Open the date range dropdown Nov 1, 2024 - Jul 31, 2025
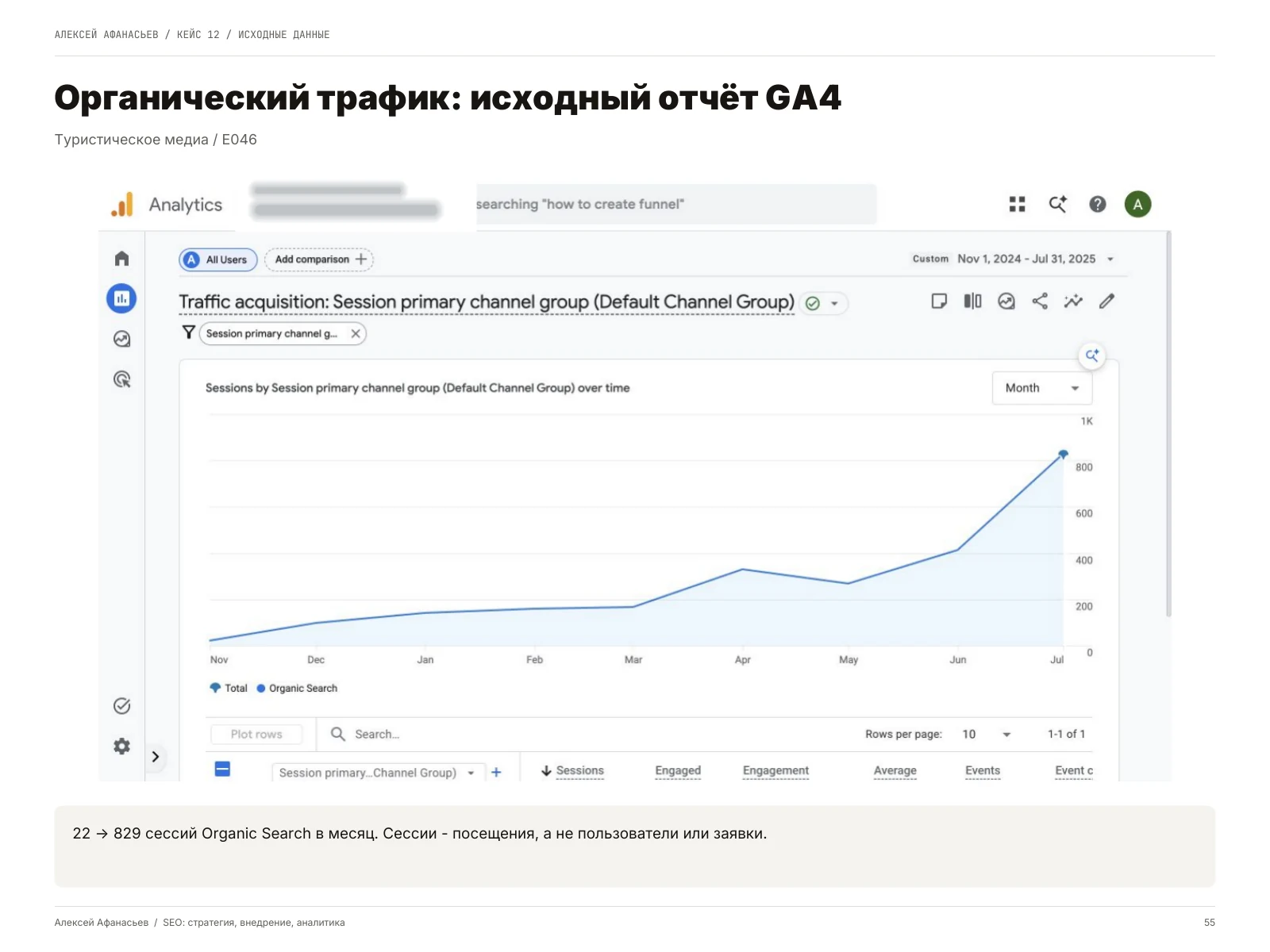Screen dimensions: 1270x952 click(x=1027, y=259)
